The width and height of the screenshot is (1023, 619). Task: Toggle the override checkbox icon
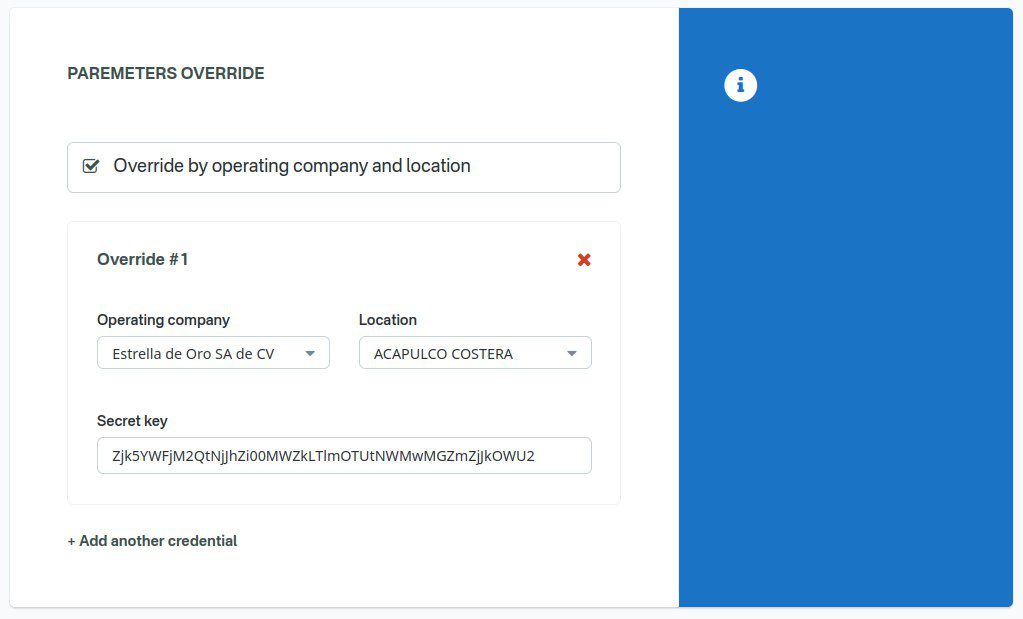91,166
